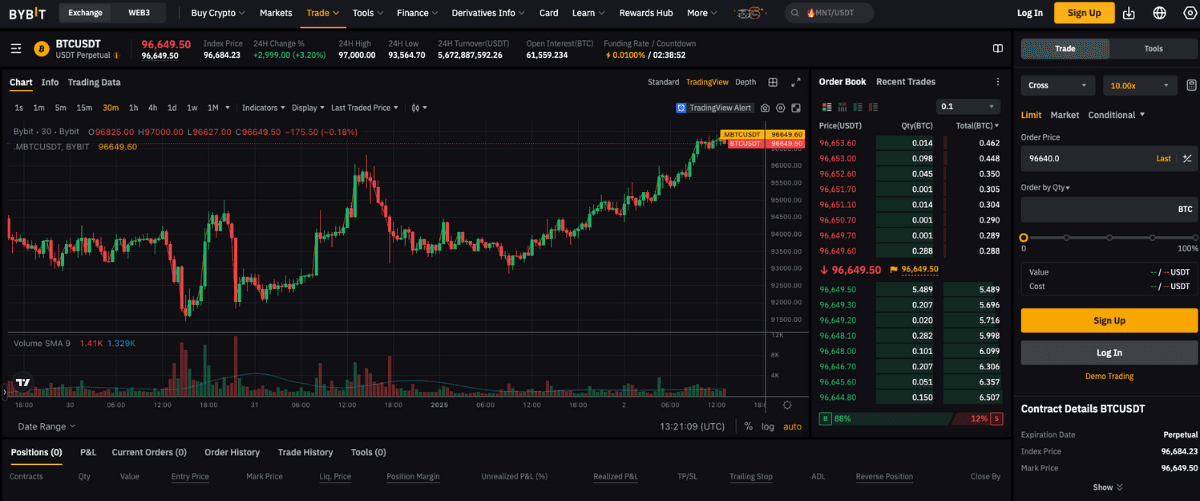This screenshot has width=1200, height=501.
Task: Toggle percent scale on the chart
Action: pos(748,426)
